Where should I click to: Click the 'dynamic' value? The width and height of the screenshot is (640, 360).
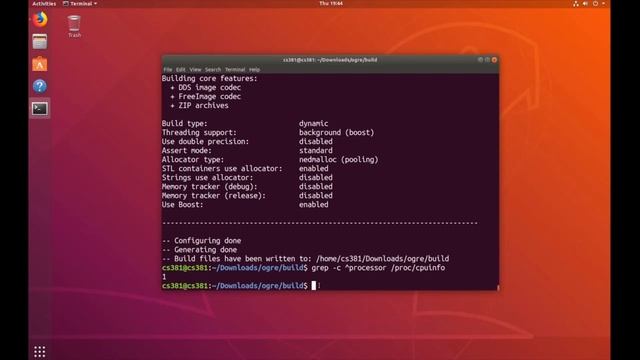pos(313,123)
